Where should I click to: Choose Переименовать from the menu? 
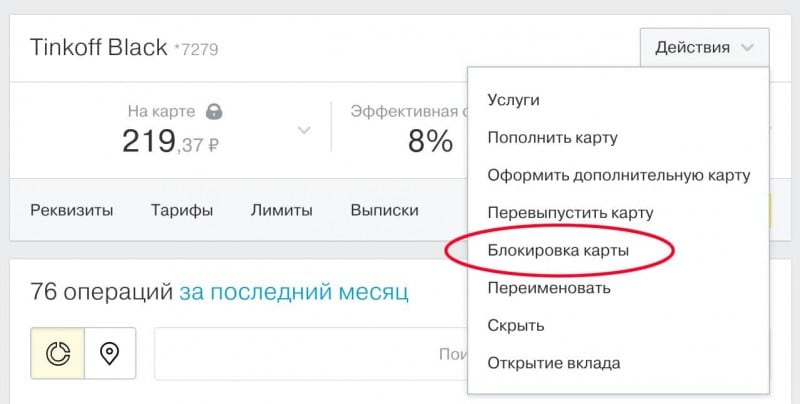coord(549,288)
